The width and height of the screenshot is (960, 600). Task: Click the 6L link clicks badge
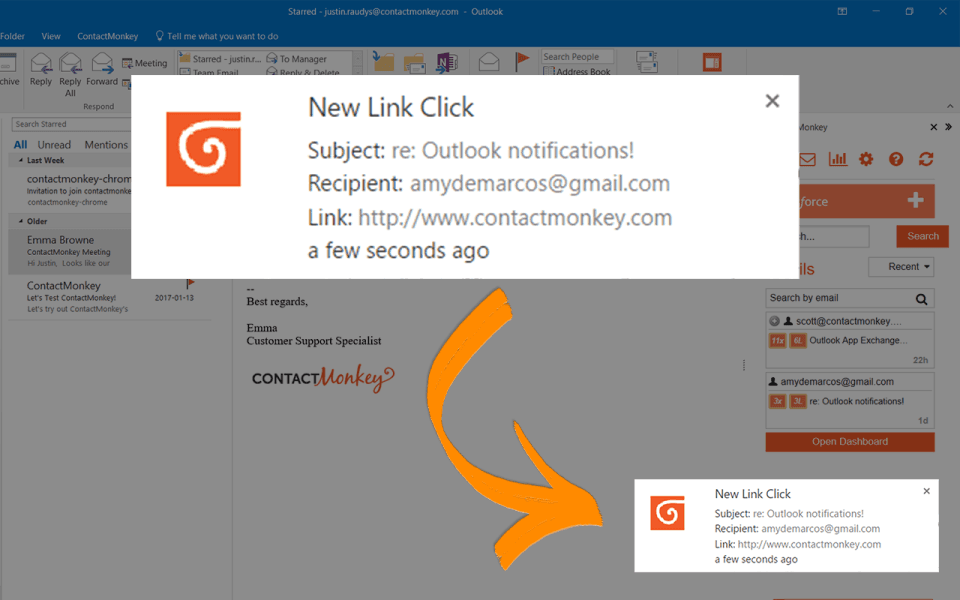[798, 341]
